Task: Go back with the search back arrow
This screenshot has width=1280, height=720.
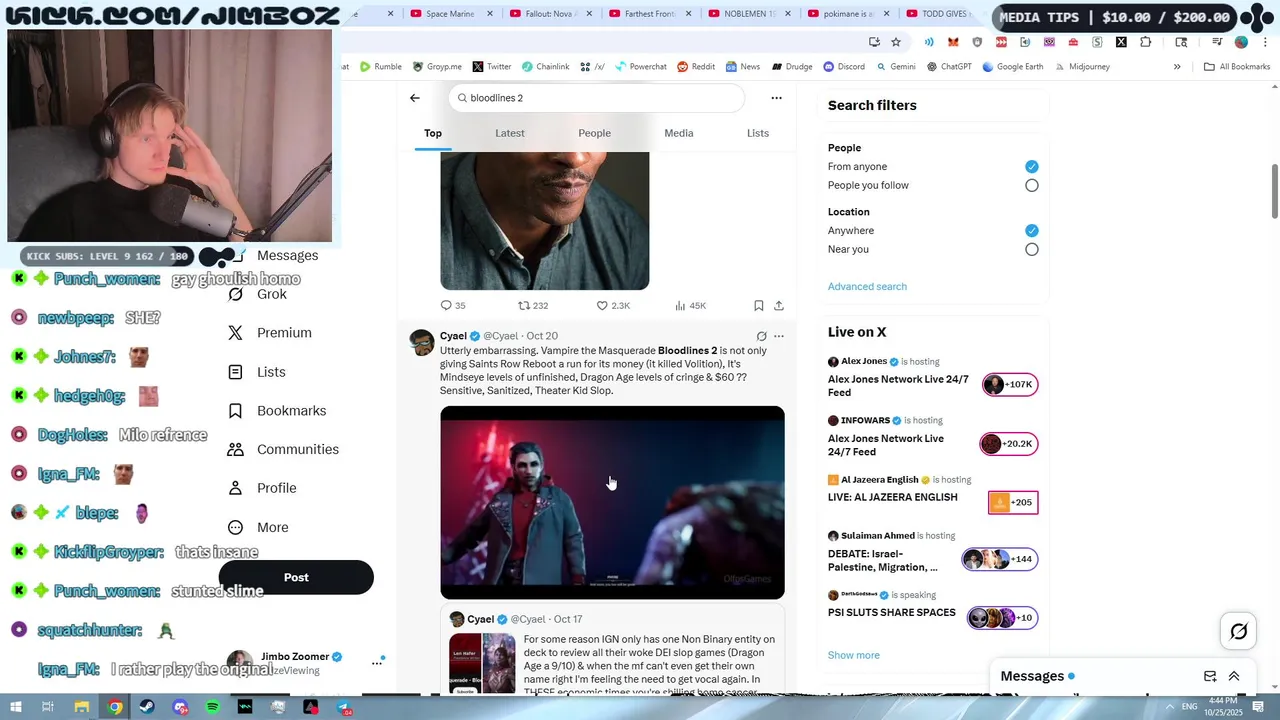Action: pyautogui.click(x=415, y=98)
